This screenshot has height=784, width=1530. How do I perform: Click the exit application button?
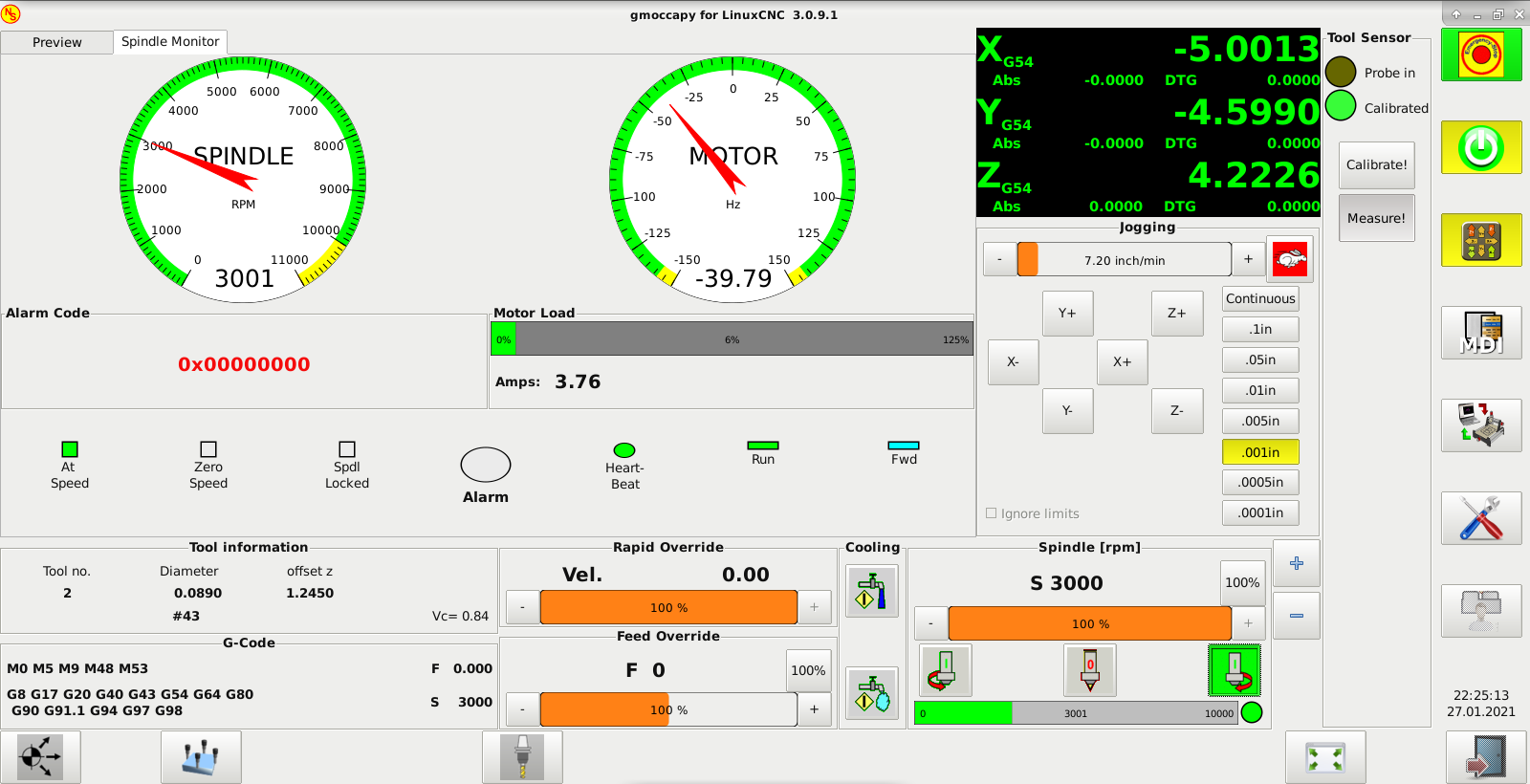tap(1486, 757)
